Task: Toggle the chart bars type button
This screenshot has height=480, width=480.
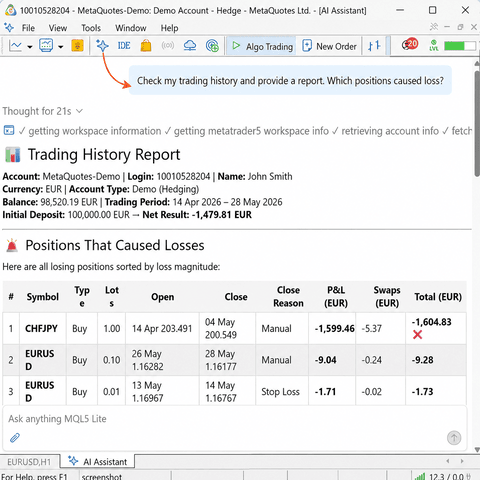Action: (x=374, y=46)
